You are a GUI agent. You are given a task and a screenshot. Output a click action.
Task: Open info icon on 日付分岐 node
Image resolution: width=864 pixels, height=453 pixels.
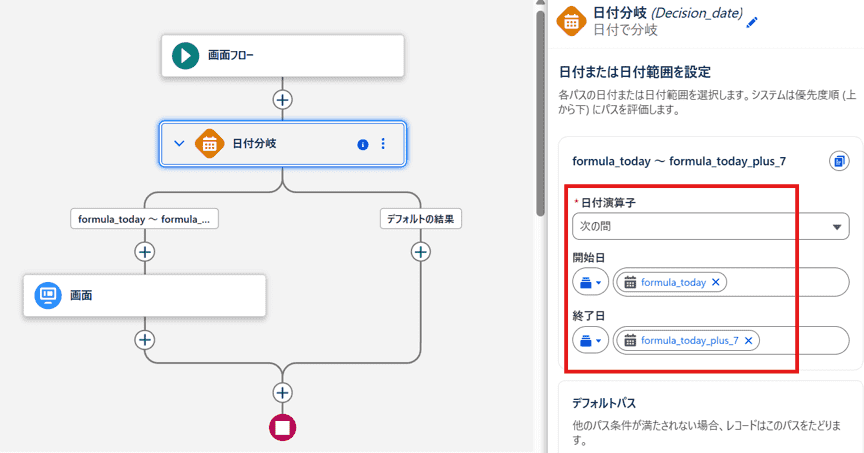point(363,144)
